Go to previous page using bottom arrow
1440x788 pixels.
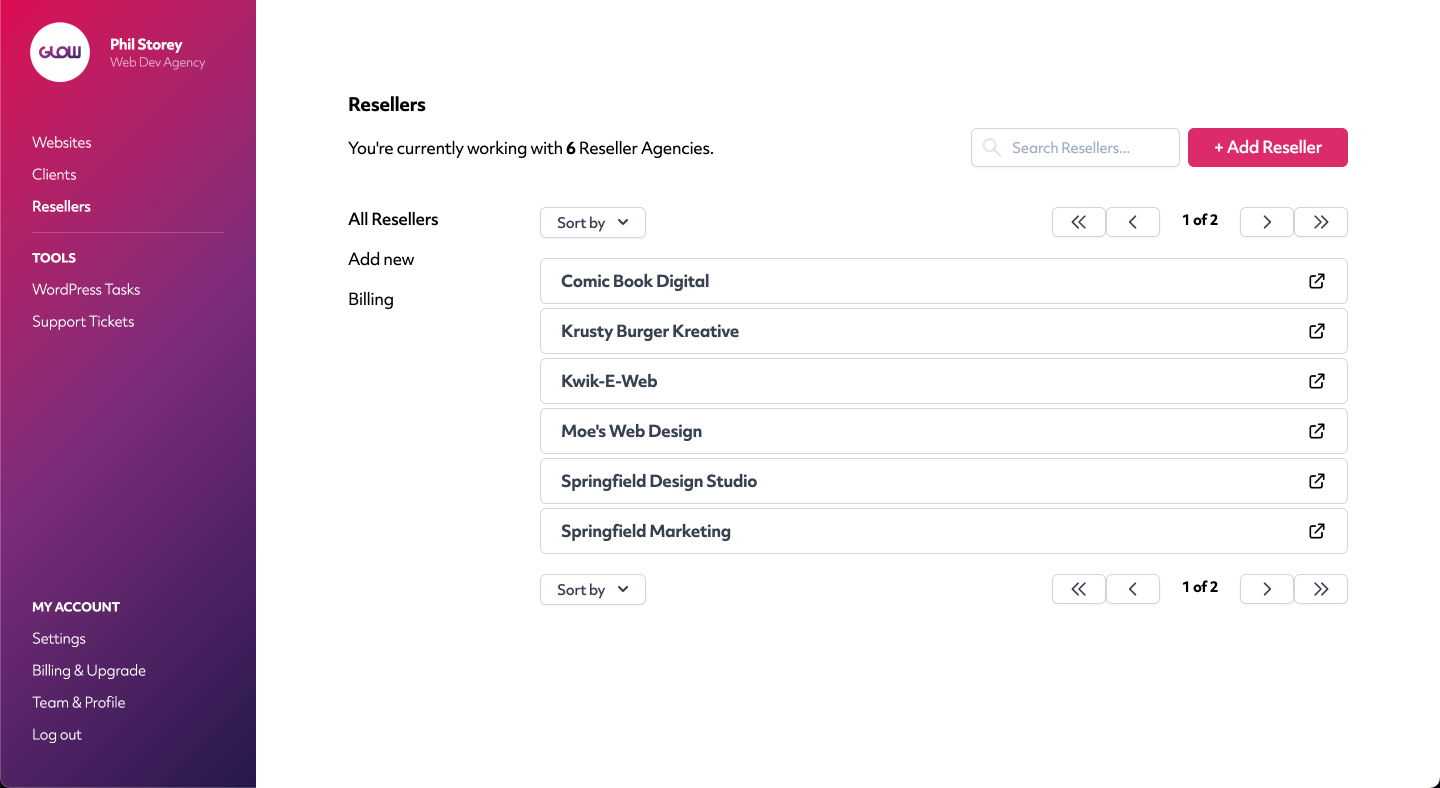tap(1133, 589)
